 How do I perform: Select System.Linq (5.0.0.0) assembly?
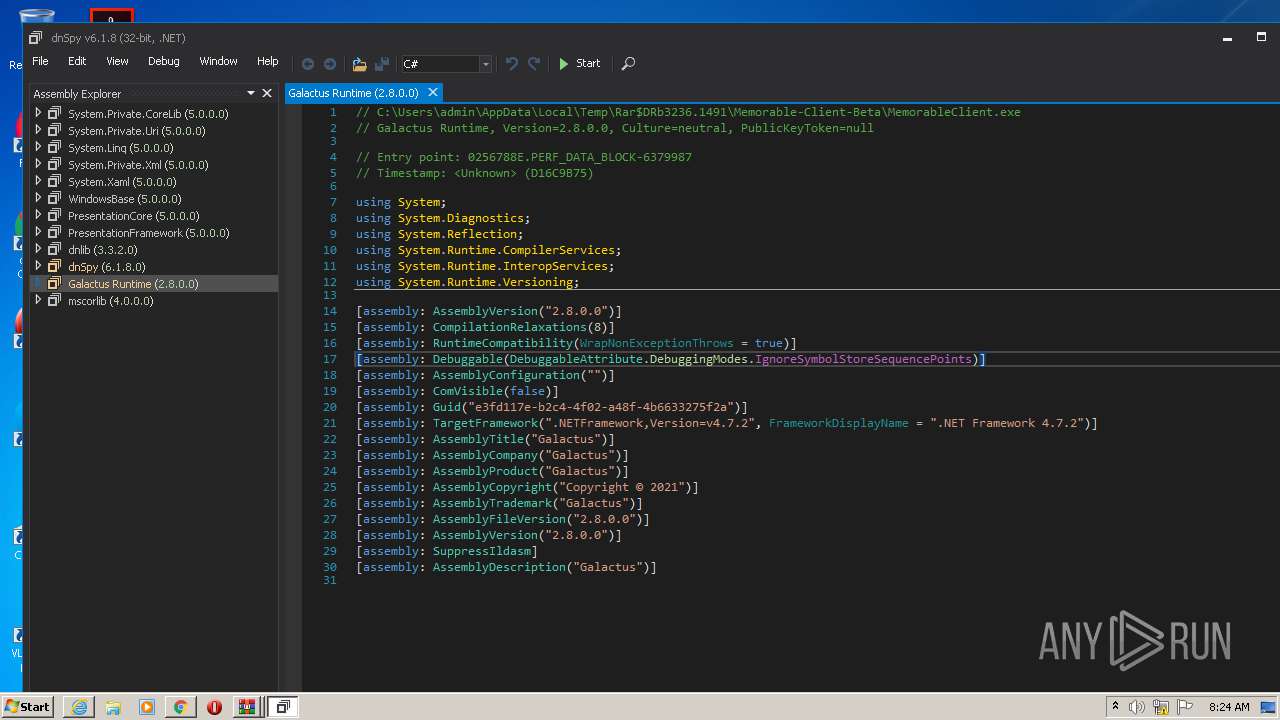click(x=120, y=148)
